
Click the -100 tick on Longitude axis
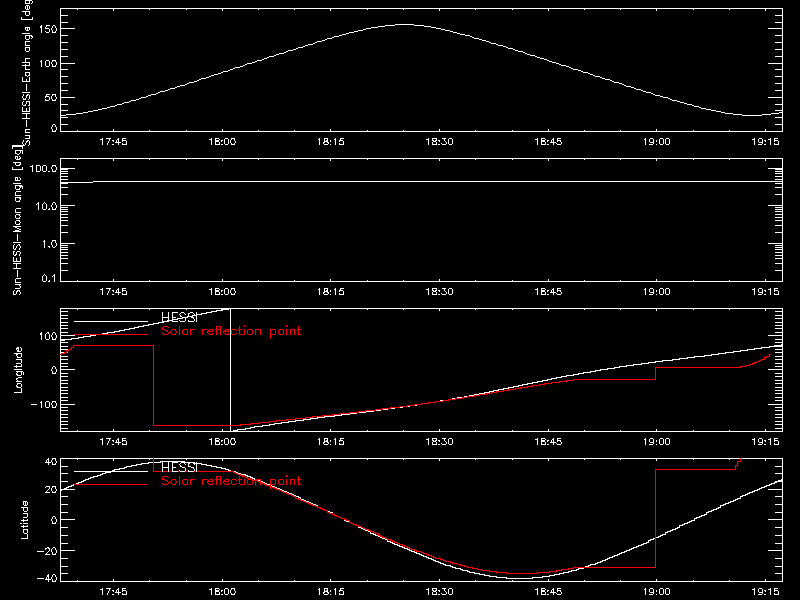tap(44, 404)
